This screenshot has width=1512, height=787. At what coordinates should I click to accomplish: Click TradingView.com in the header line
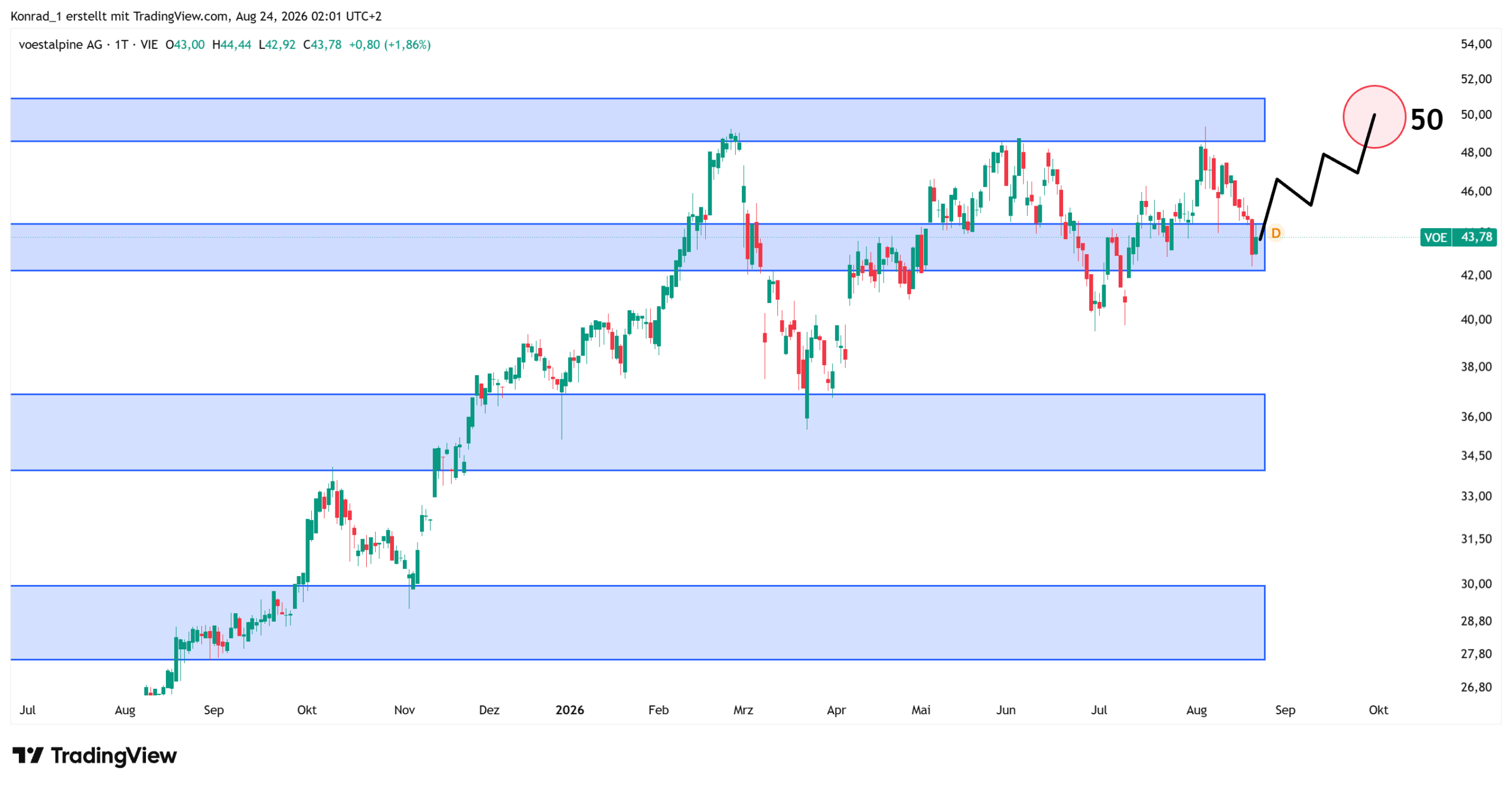tap(180, 17)
